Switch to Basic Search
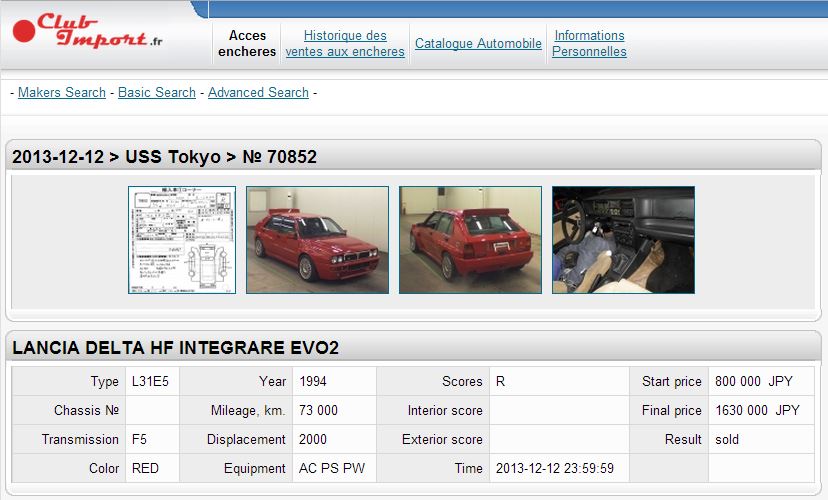 click(x=157, y=92)
